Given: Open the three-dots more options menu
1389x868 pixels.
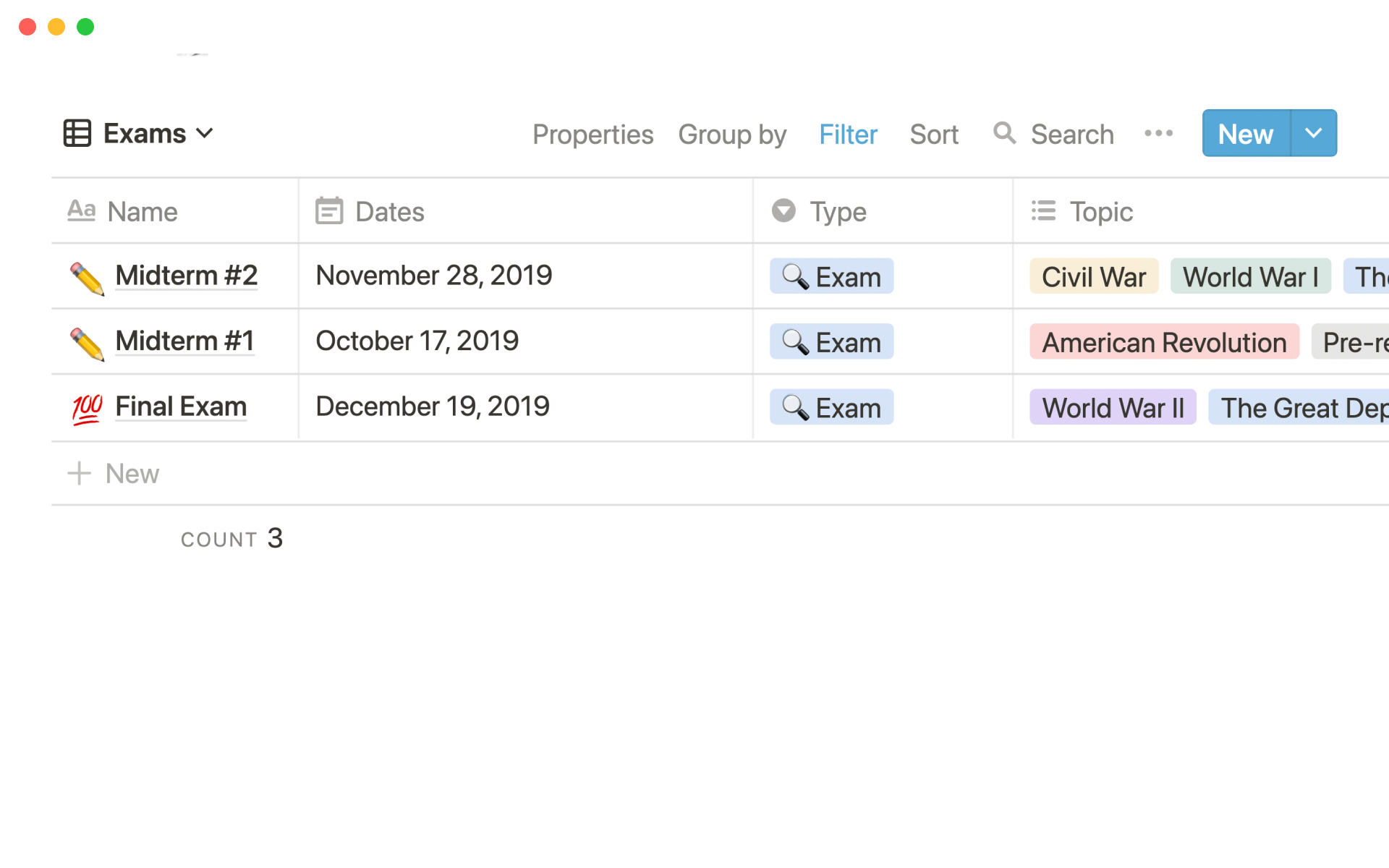Looking at the screenshot, I should click(1158, 134).
